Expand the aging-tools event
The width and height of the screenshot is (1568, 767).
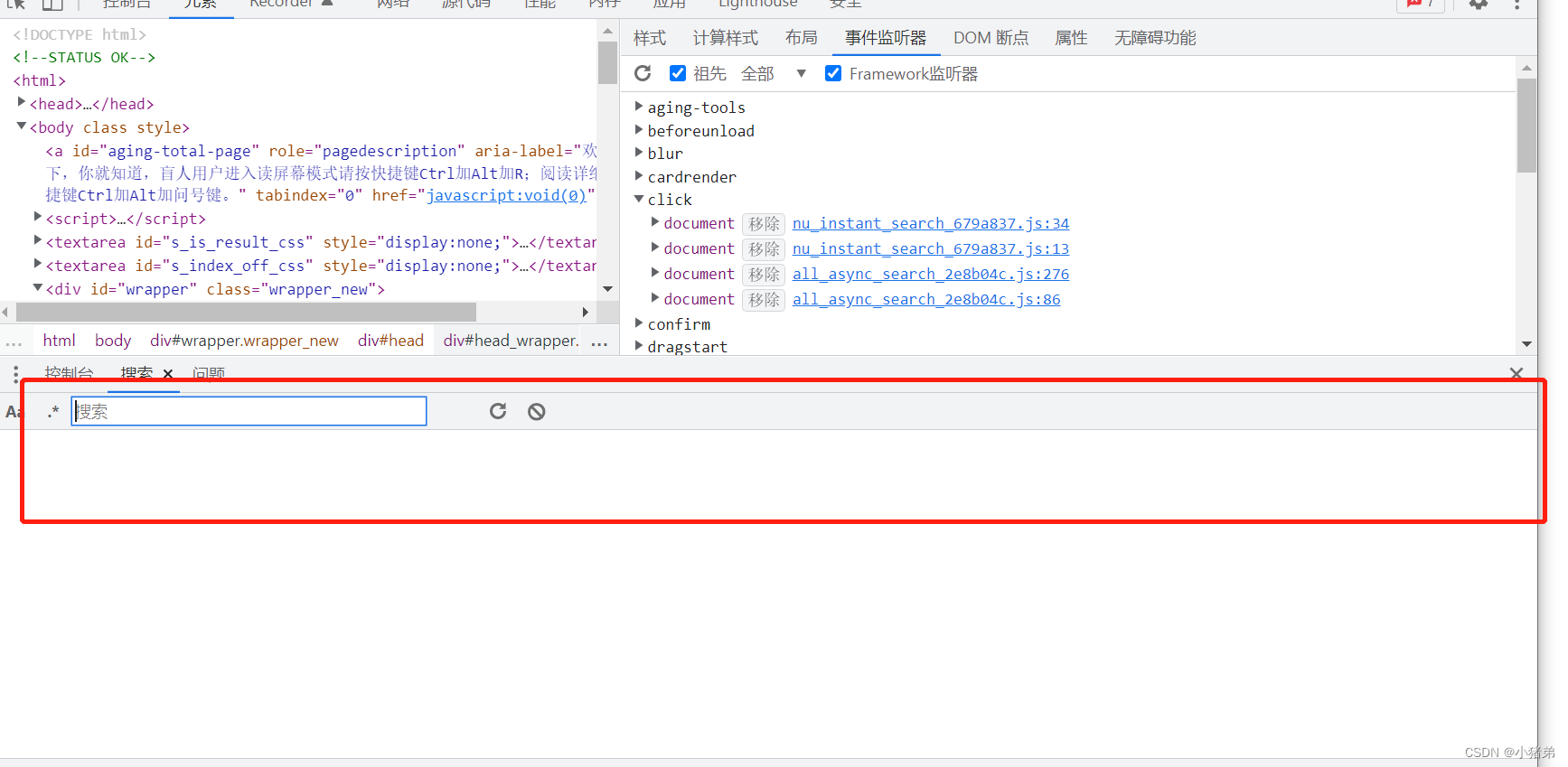(639, 107)
